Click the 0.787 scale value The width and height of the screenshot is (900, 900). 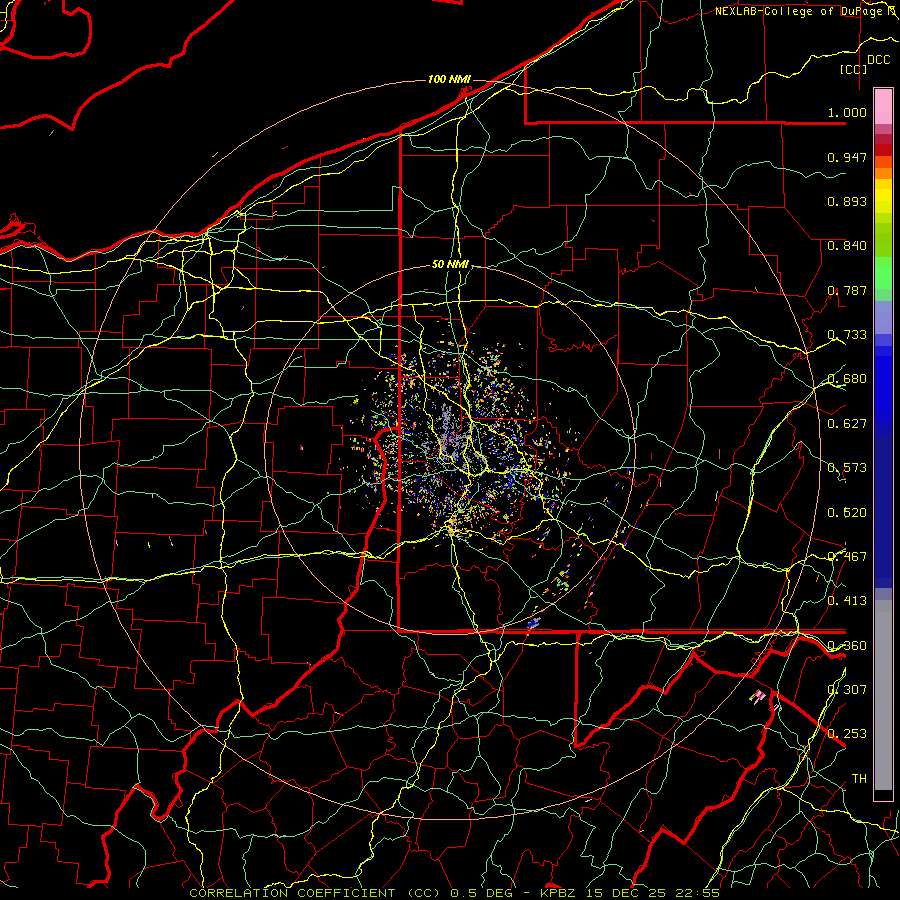[847, 290]
